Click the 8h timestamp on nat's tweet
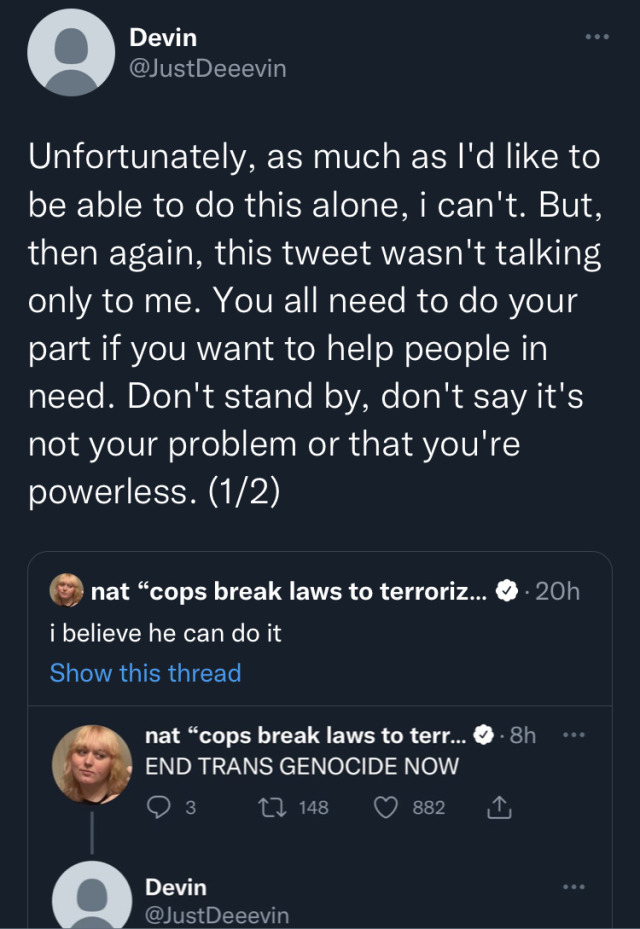640x929 pixels. point(523,736)
